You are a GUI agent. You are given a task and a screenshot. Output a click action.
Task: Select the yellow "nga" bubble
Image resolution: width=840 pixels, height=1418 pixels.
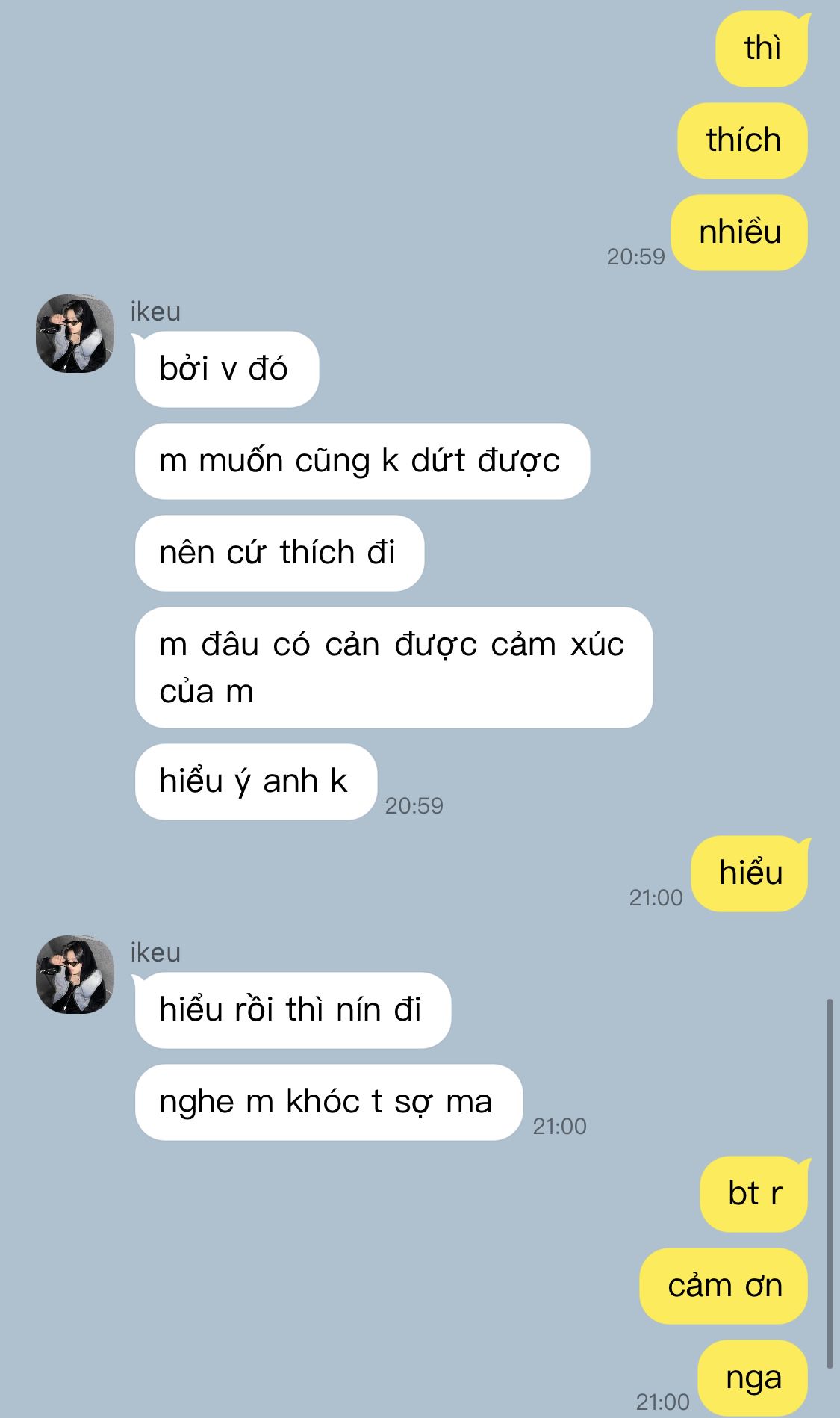753,1378
